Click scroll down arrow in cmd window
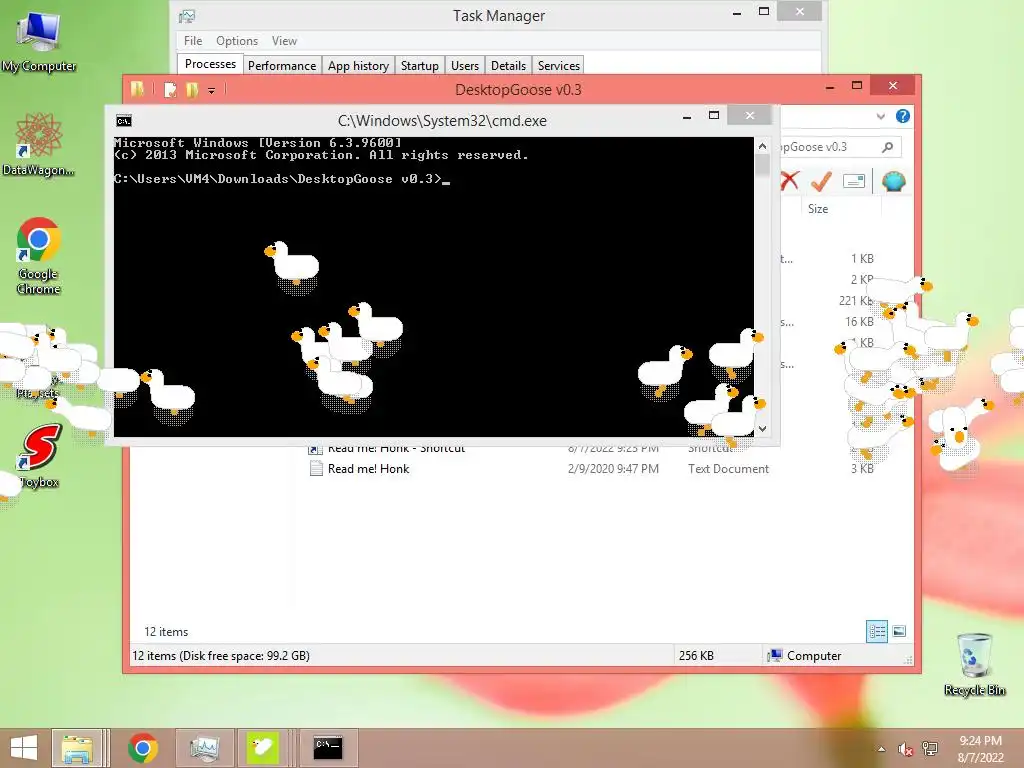1024x768 pixels. [x=762, y=428]
